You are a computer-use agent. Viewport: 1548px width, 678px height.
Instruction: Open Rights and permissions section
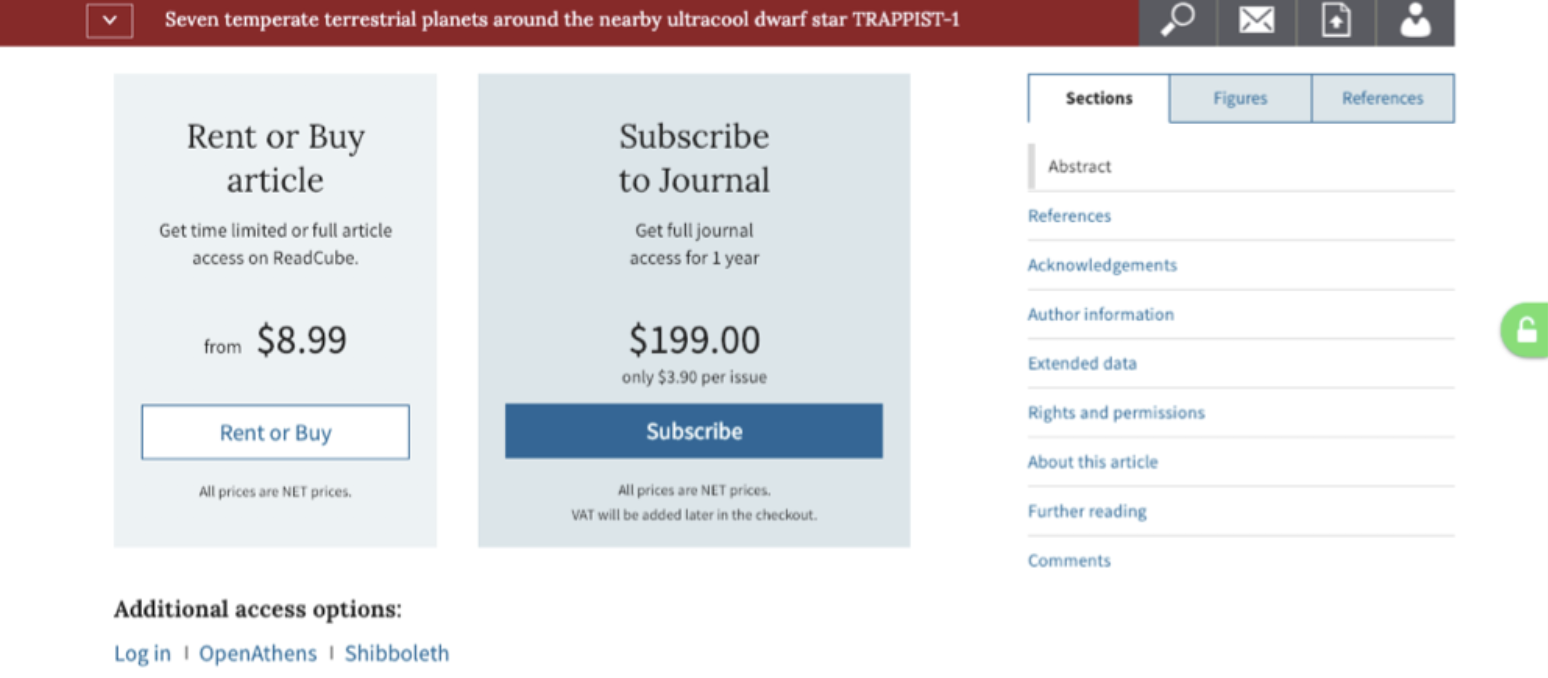(x=1116, y=412)
